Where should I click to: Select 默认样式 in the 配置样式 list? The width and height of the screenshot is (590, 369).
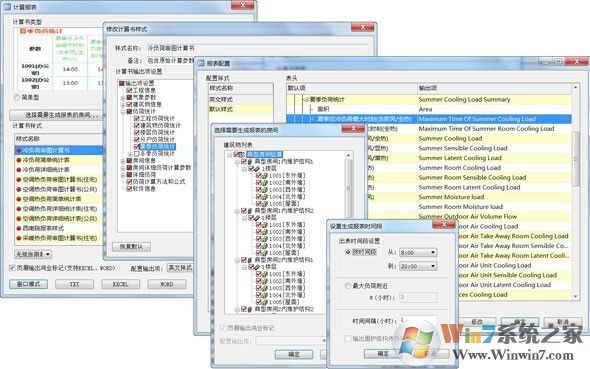241,109
